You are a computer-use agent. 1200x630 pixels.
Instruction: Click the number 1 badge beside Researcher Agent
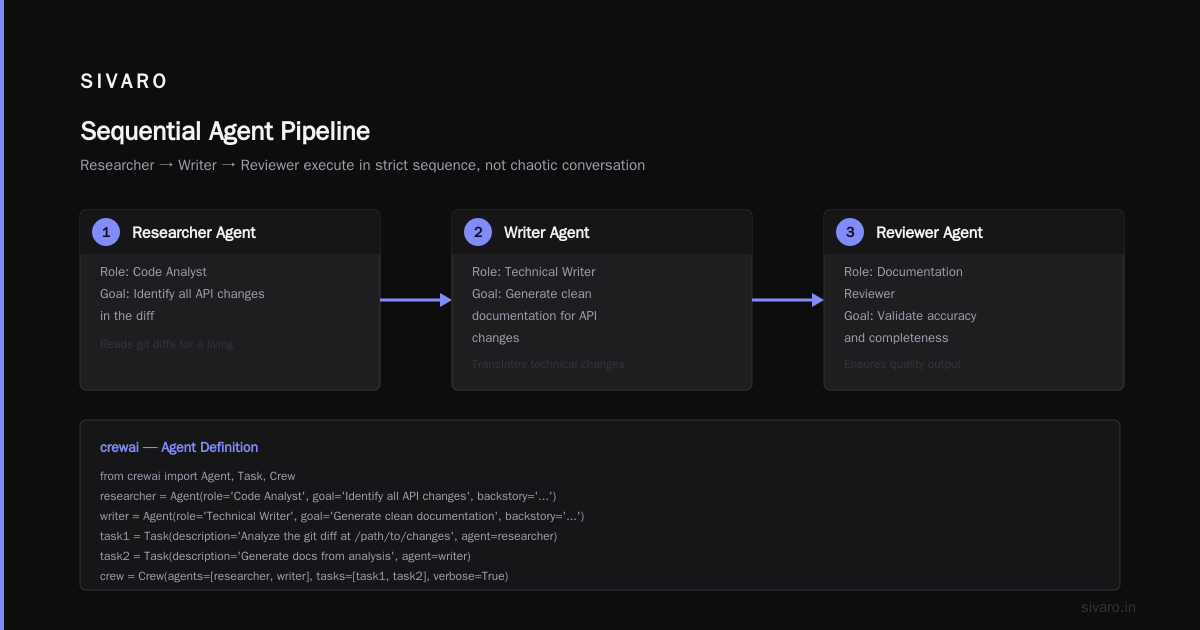click(x=105, y=232)
